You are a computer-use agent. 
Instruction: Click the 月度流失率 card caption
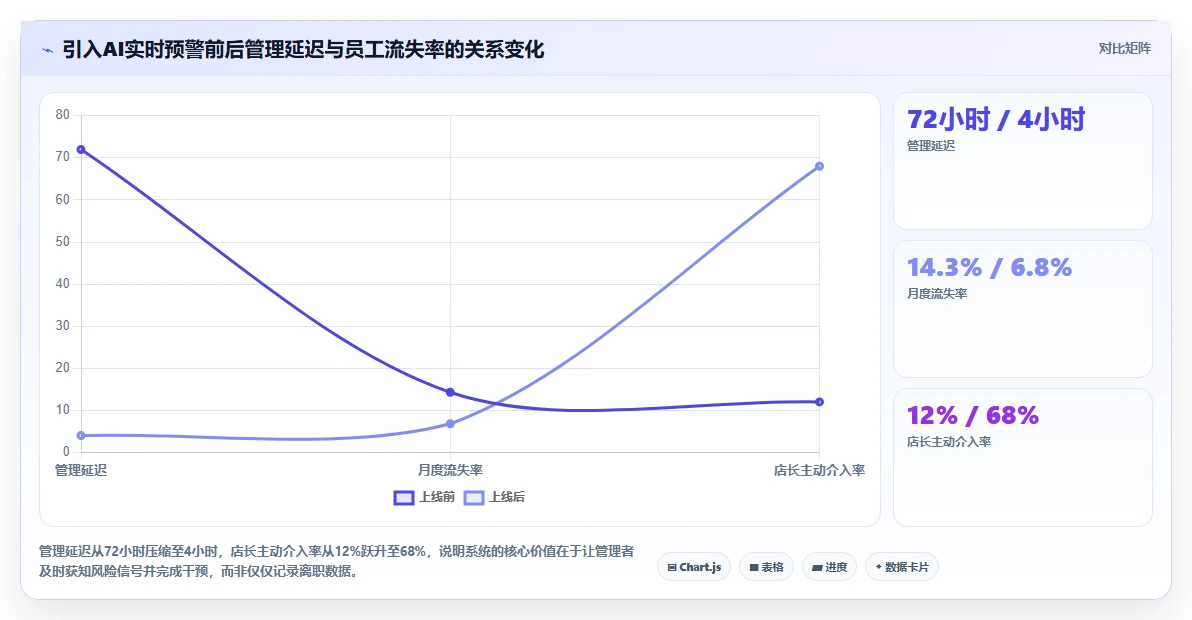coord(937,294)
